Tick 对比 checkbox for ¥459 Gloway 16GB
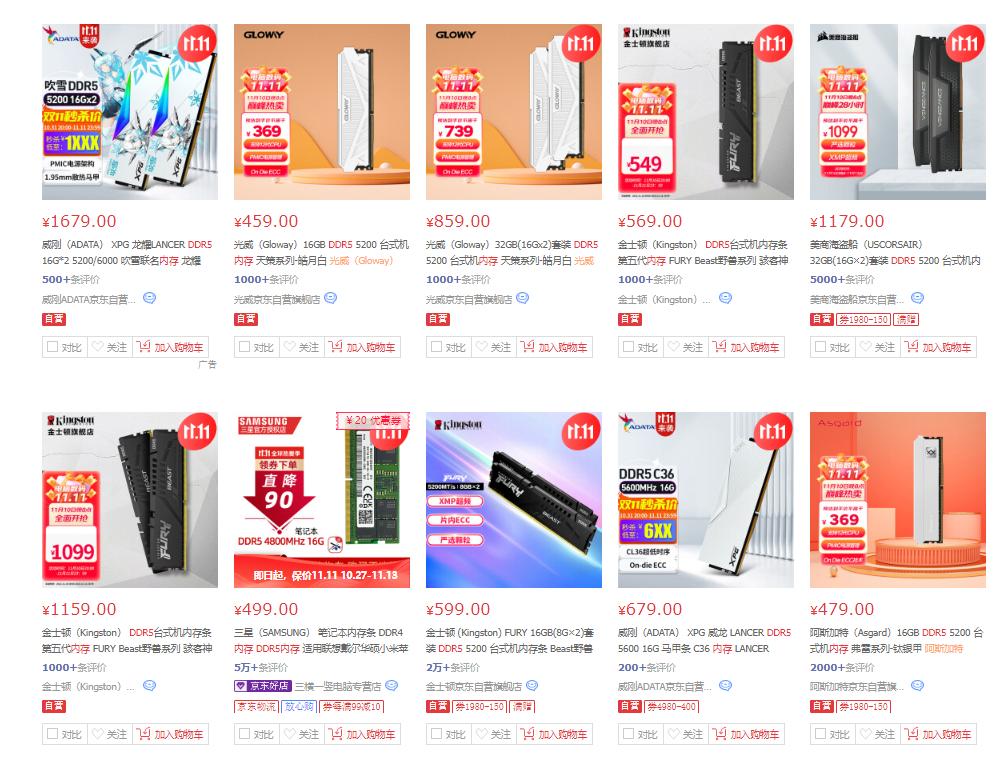Image resolution: width=1007 pixels, height=769 pixels. (x=244, y=347)
